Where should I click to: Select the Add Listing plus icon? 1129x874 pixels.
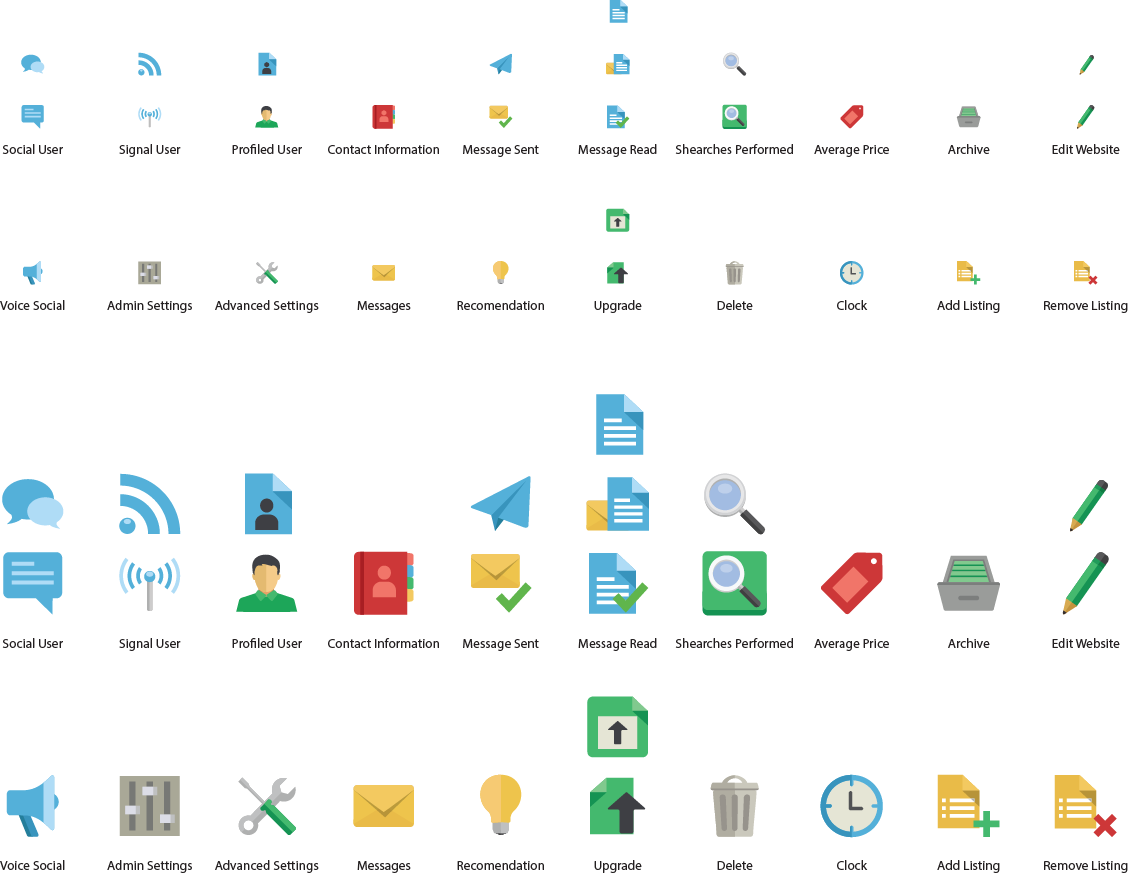click(968, 805)
